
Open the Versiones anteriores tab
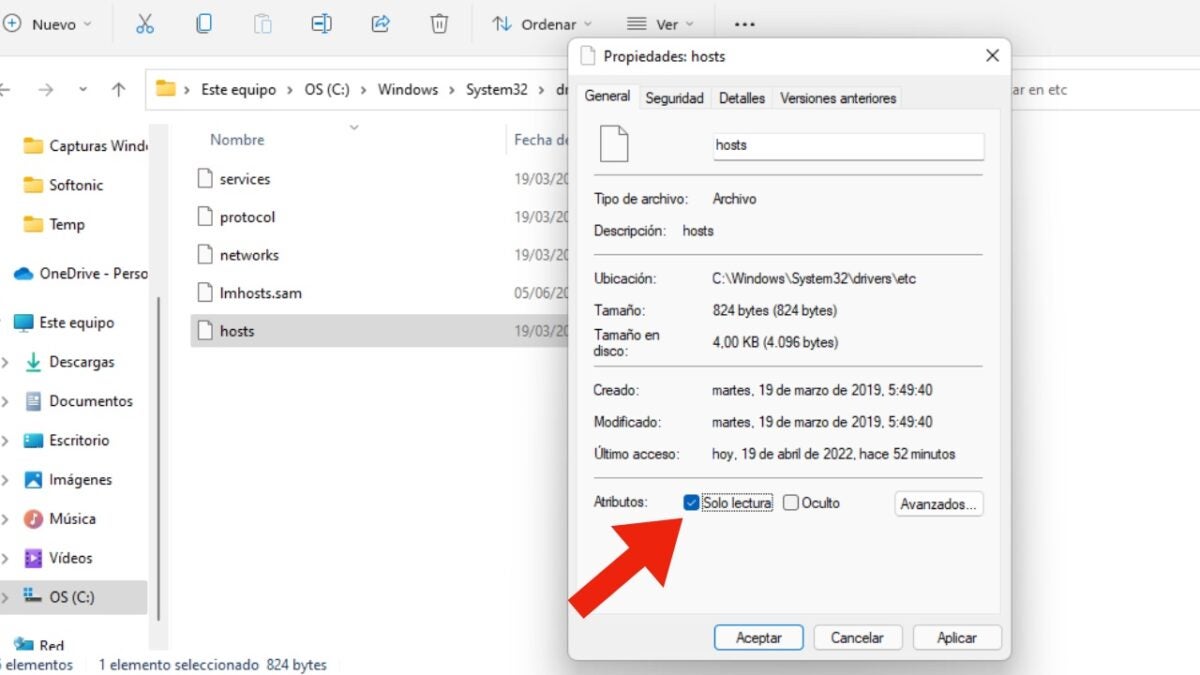838,98
